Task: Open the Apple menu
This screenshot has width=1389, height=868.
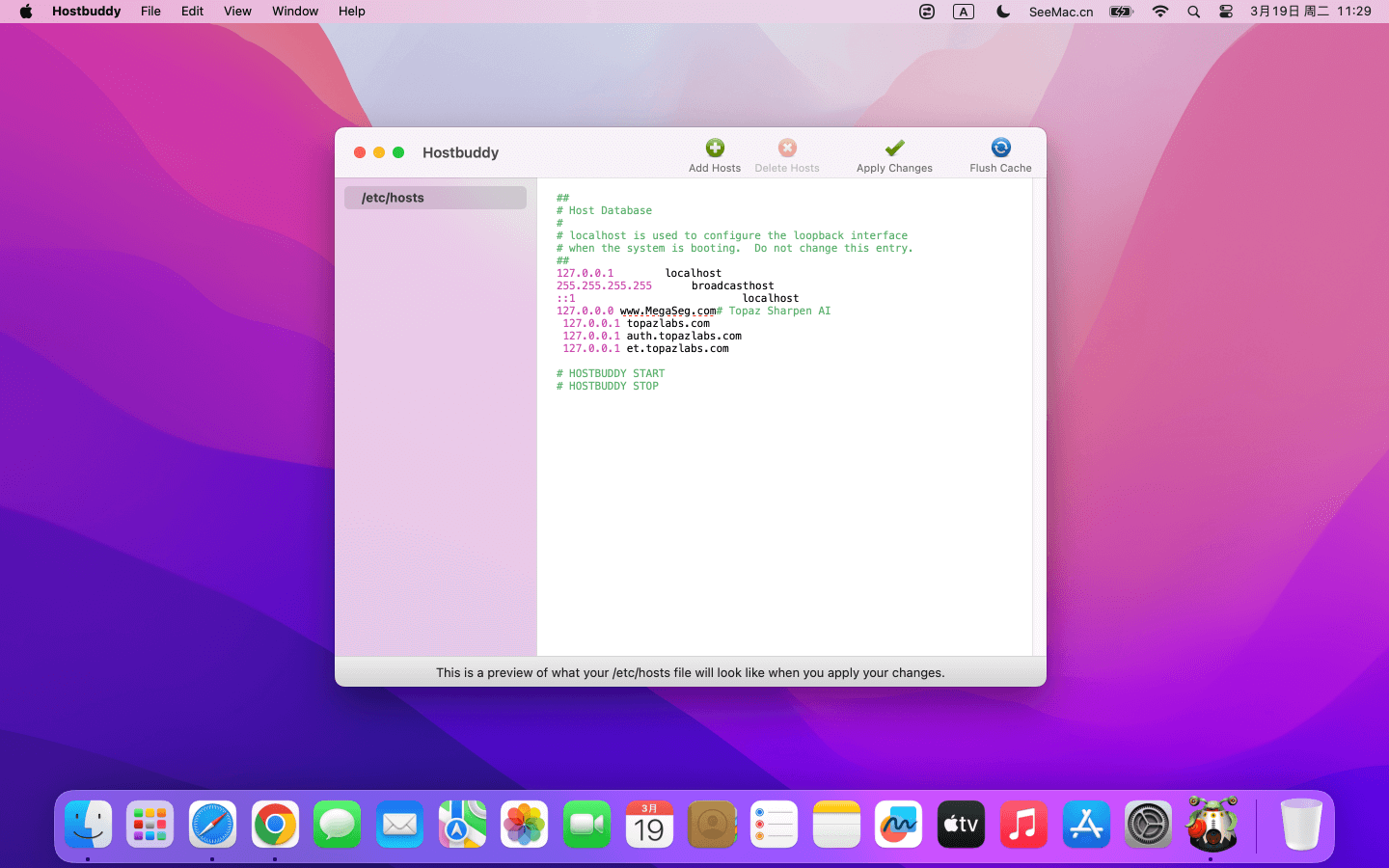Action: (x=26, y=12)
